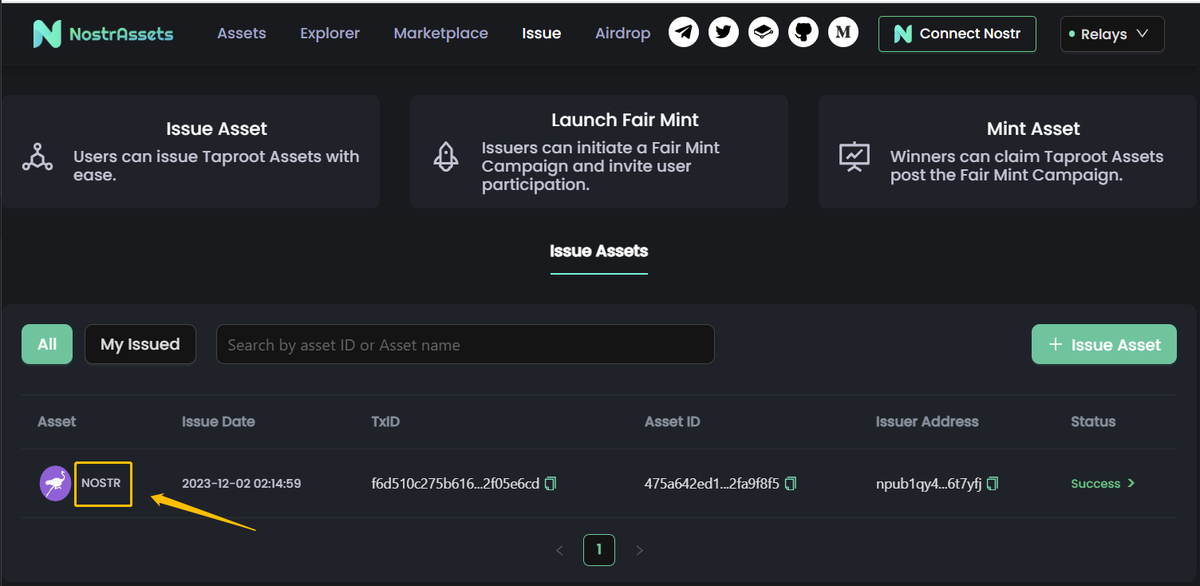This screenshot has height=586, width=1200.
Task: Go to the next page arrow
Action: click(x=640, y=550)
